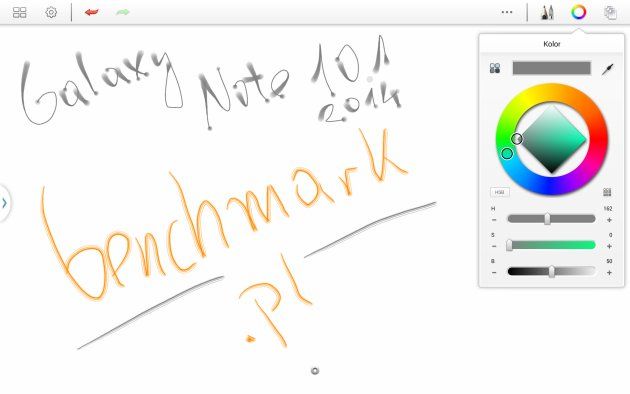The width and height of the screenshot is (630, 394).
Task: Click the saturation value 0
Action: (x=610, y=235)
